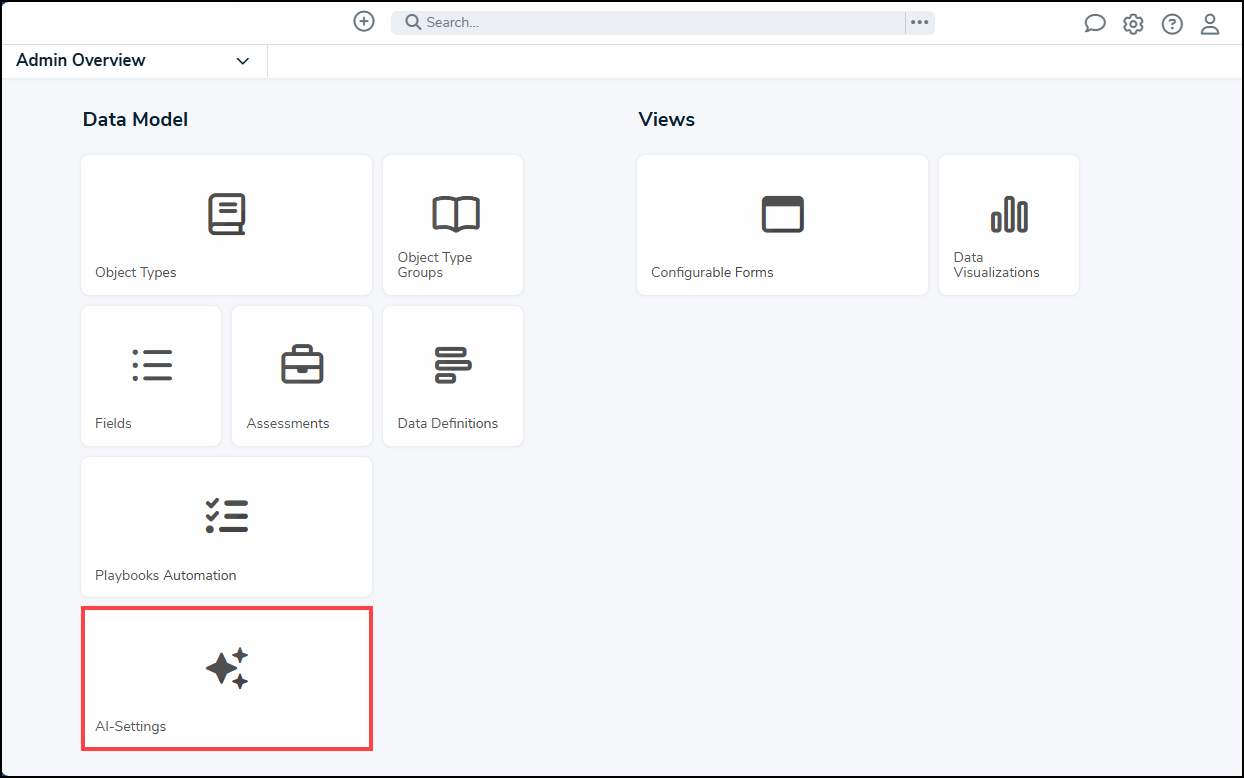Select the Admin Overview title text
The width and height of the screenshot is (1244, 778).
tap(81, 60)
